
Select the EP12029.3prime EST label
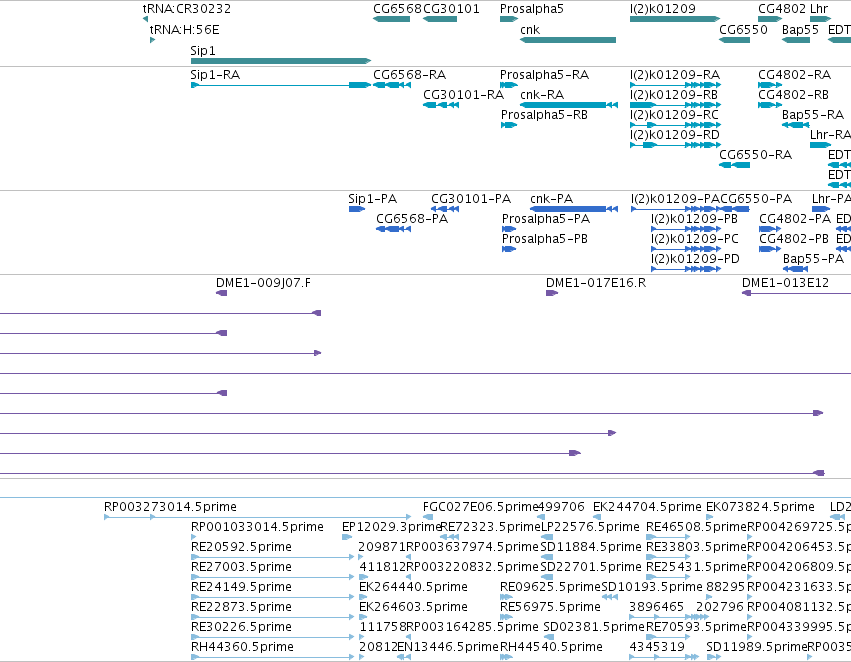click(x=391, y=527)
